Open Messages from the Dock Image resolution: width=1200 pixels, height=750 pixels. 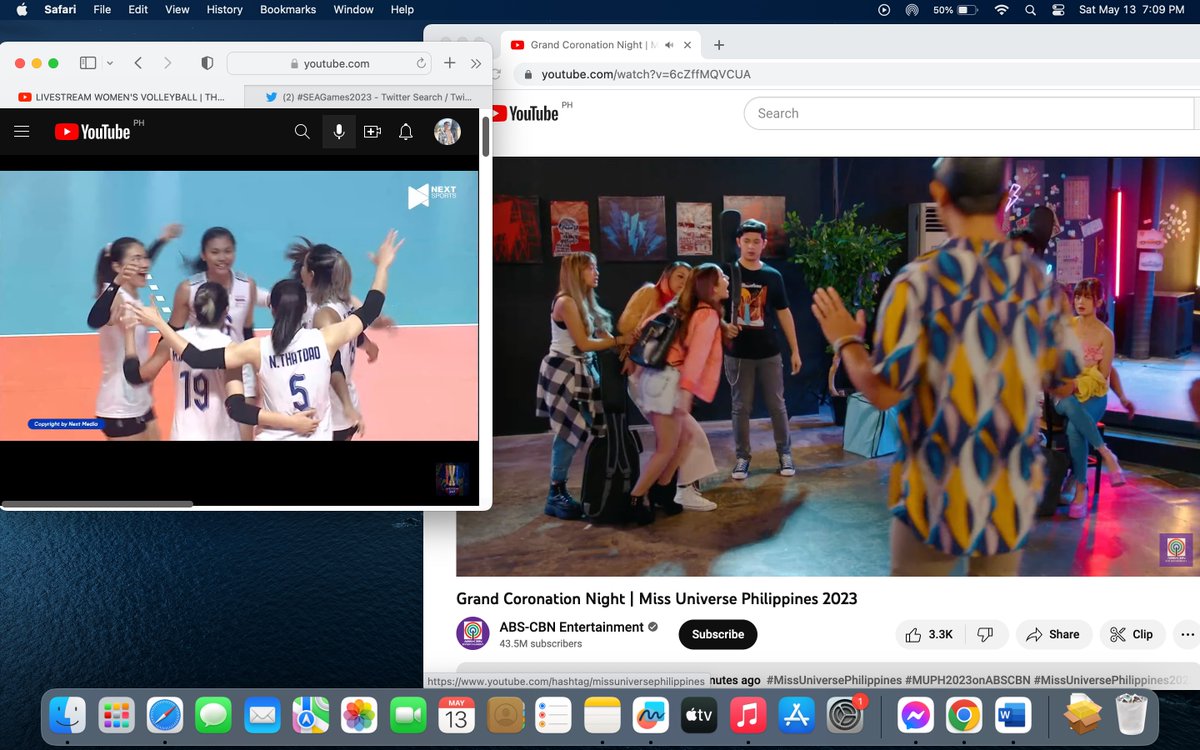214,715
